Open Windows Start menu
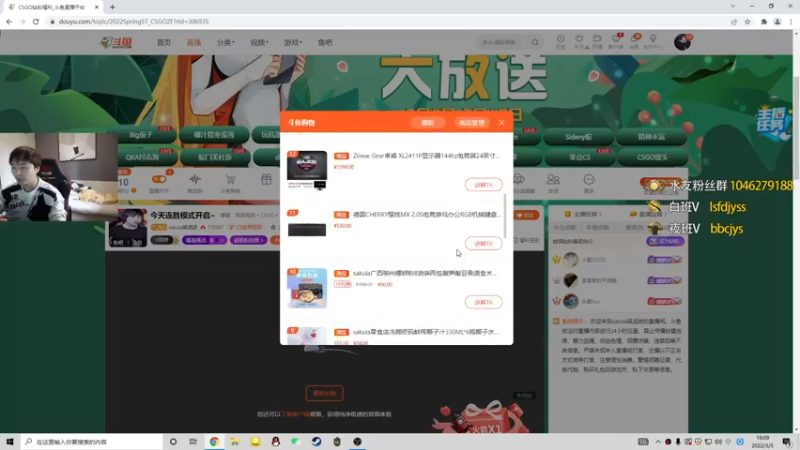800x450 pixels. (10, 441)
